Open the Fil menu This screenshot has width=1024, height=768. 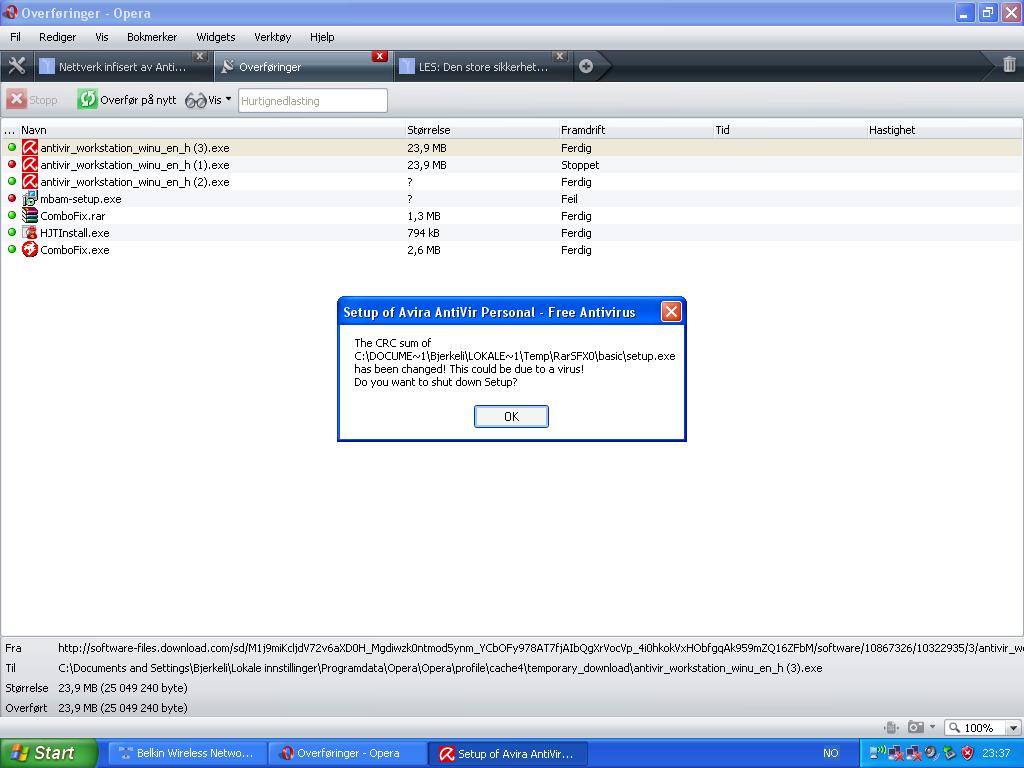coord(15,37)
